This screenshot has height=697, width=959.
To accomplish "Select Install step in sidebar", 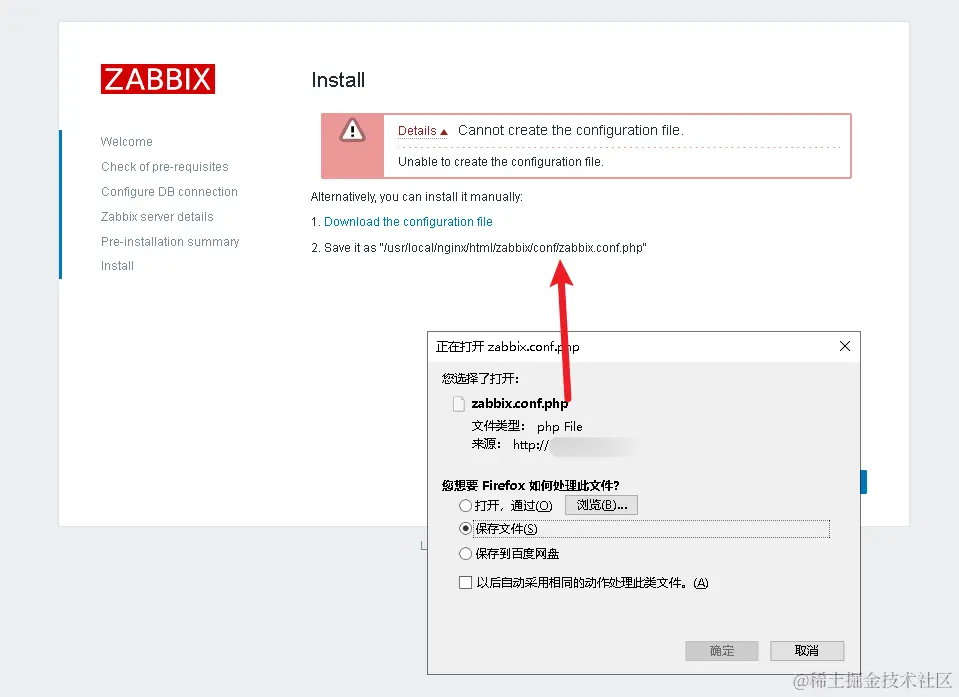I will click(x=117, y=266).
